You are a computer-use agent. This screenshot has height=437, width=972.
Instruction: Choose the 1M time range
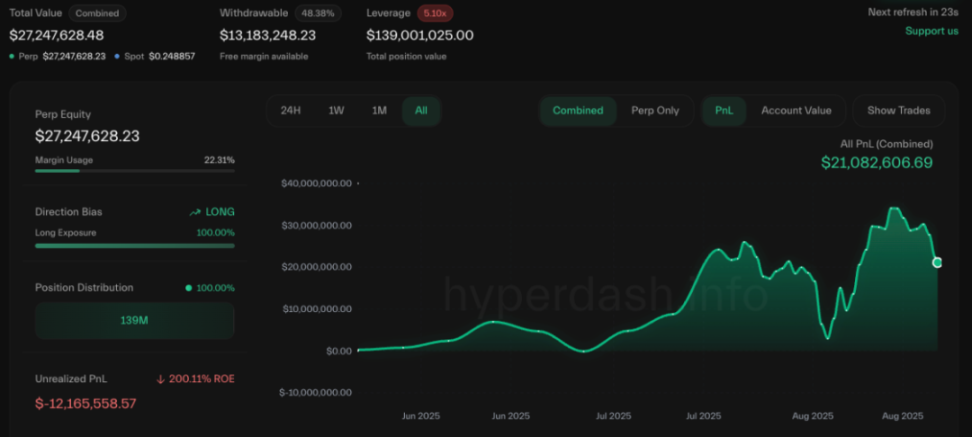point(379,111)
